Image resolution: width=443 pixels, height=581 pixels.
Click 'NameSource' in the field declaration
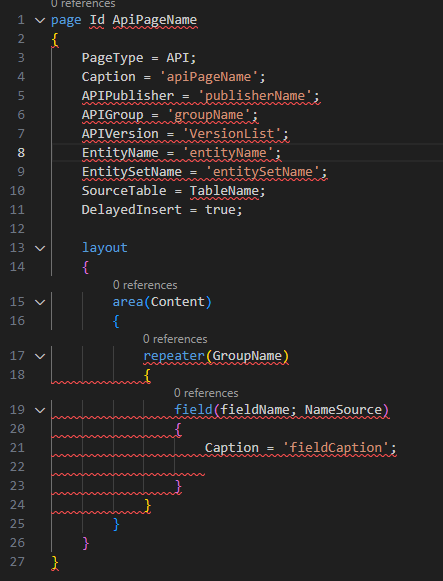[x=343, y=410]
